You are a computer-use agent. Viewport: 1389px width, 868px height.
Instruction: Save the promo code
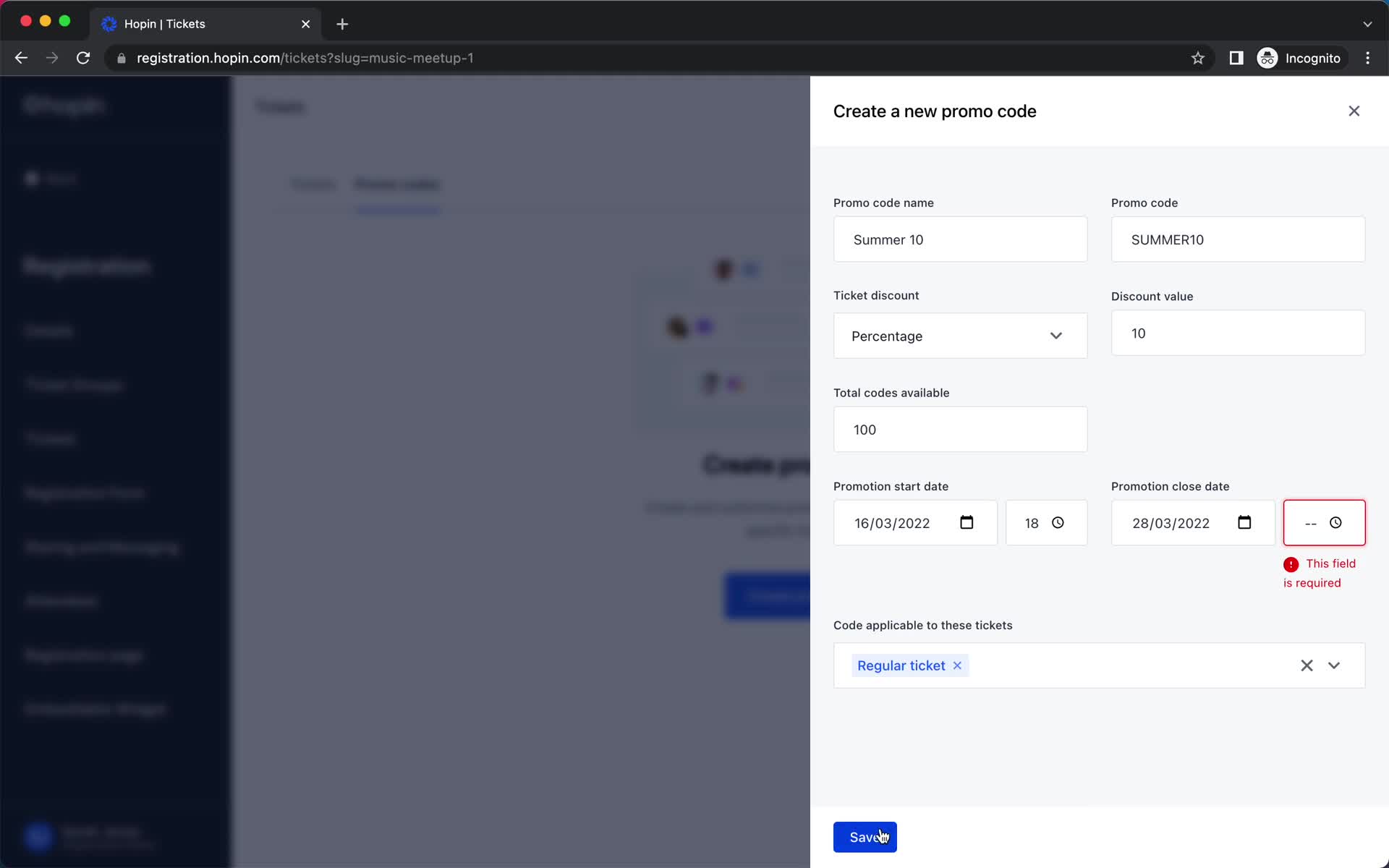[865, 837]
